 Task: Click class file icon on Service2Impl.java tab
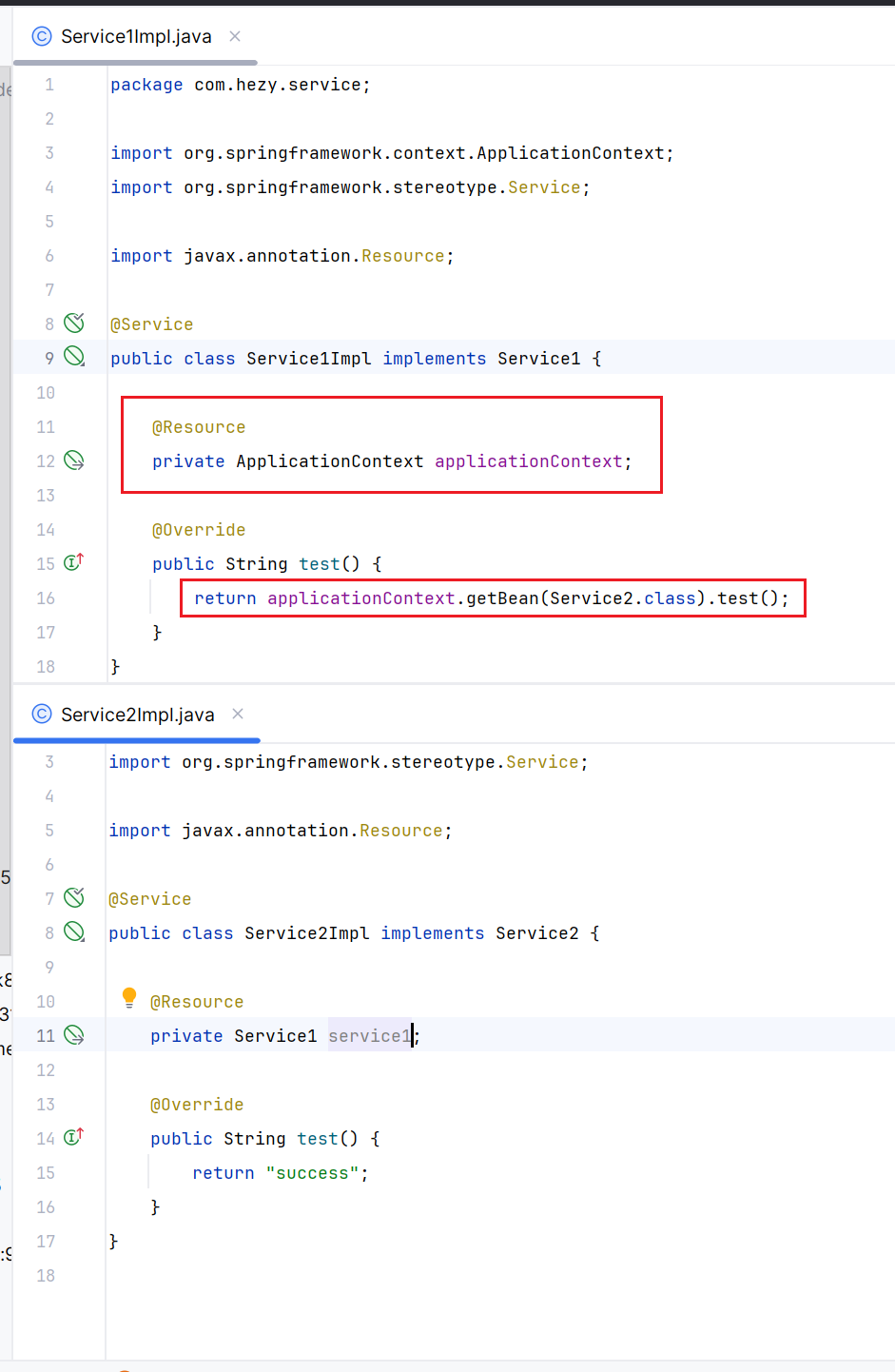click(x=42, y=715)
